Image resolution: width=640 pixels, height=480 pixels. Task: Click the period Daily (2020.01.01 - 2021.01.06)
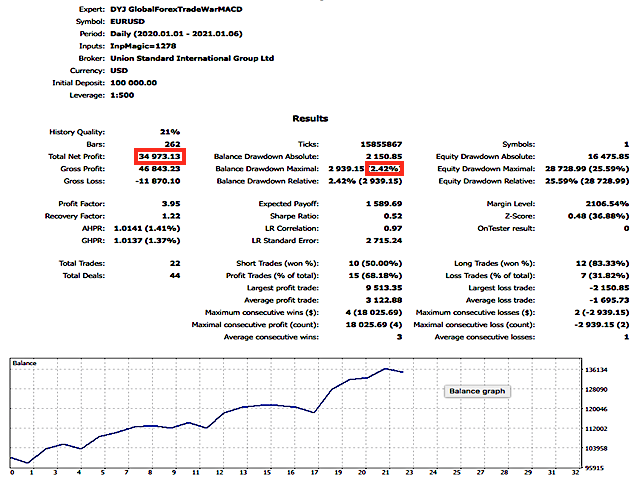tap(176, 33)
